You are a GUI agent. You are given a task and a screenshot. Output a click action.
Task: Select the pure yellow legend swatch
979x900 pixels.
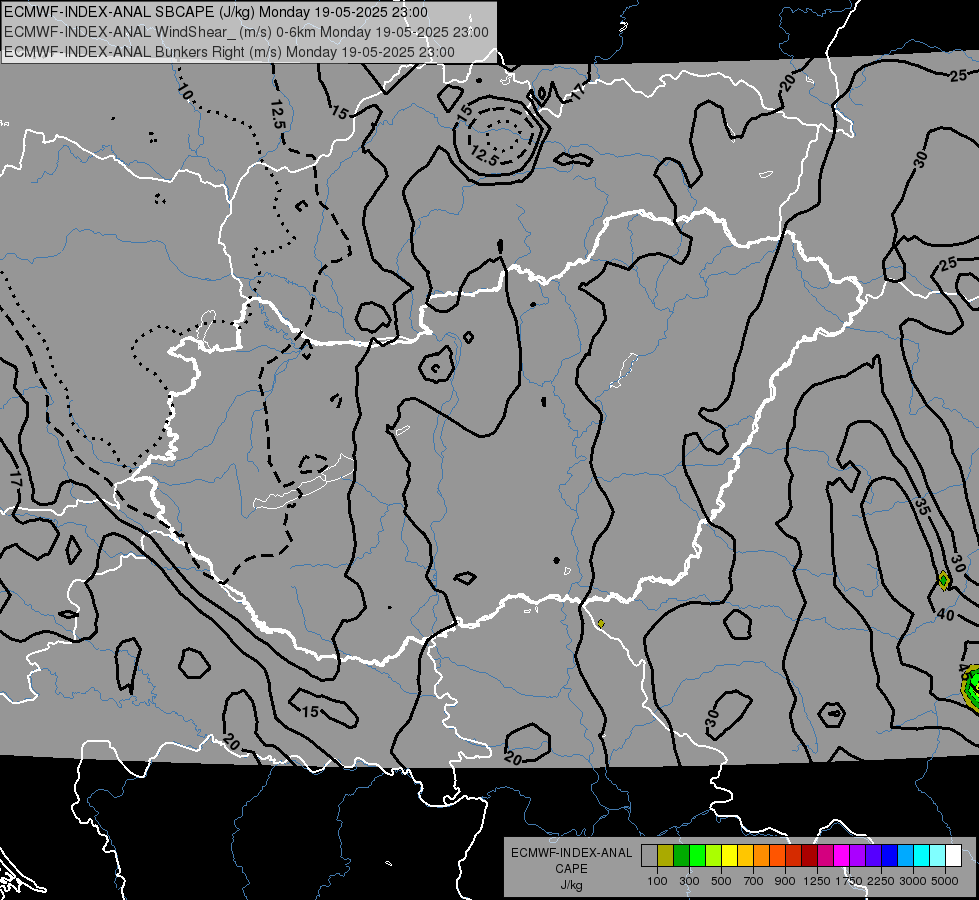729,855
